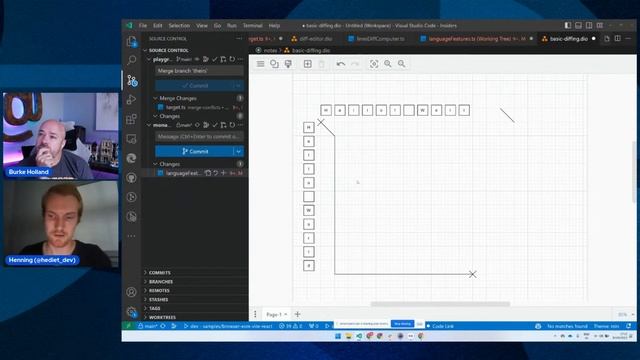640x360 pixels.
Task: Open errors and warnings status bar indicator
Action: pos(291,326)
